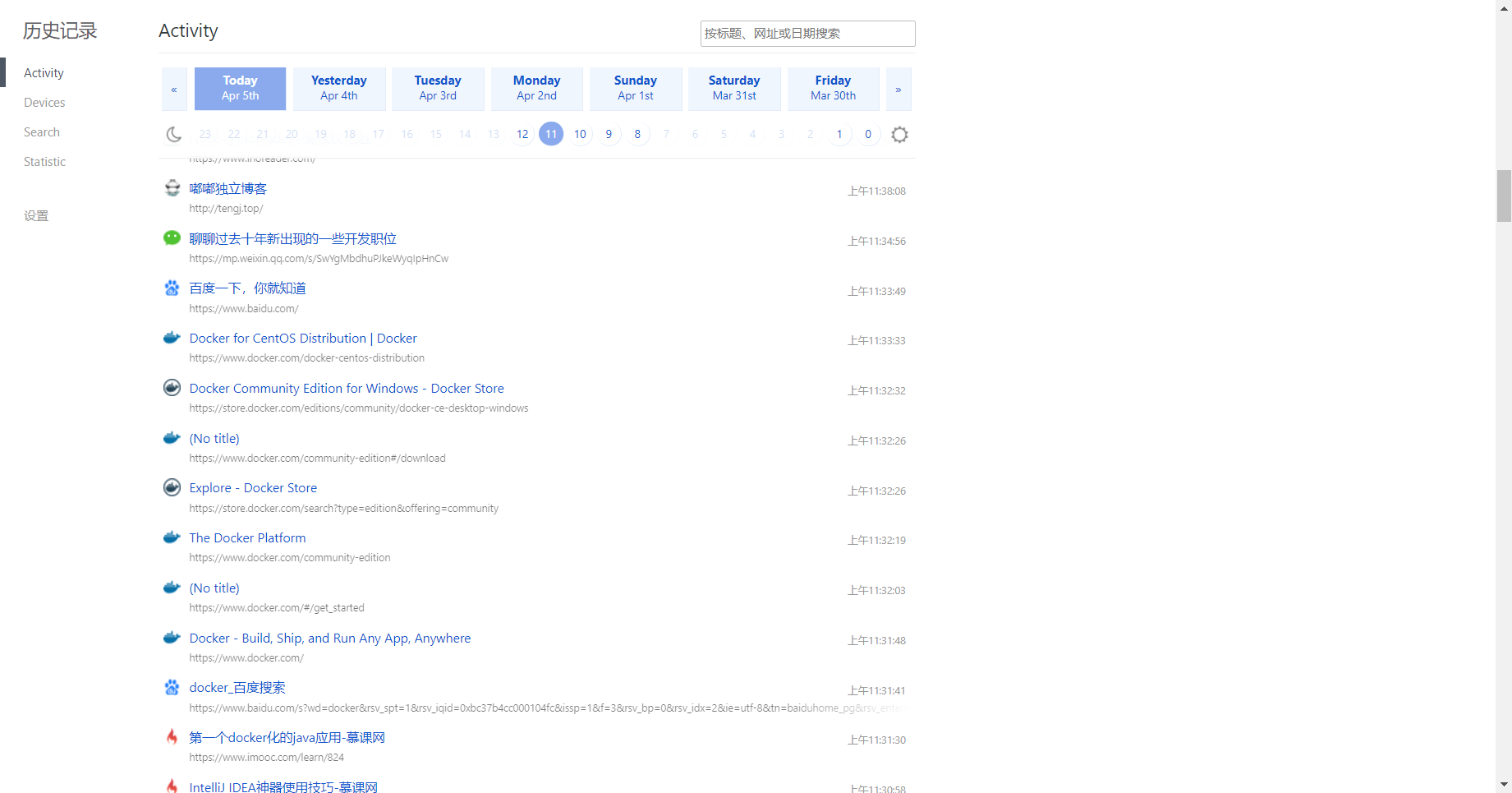Open (No title) link for community-edition#/download
This screenshot has width=1512, height=793.
click(214, 439)
